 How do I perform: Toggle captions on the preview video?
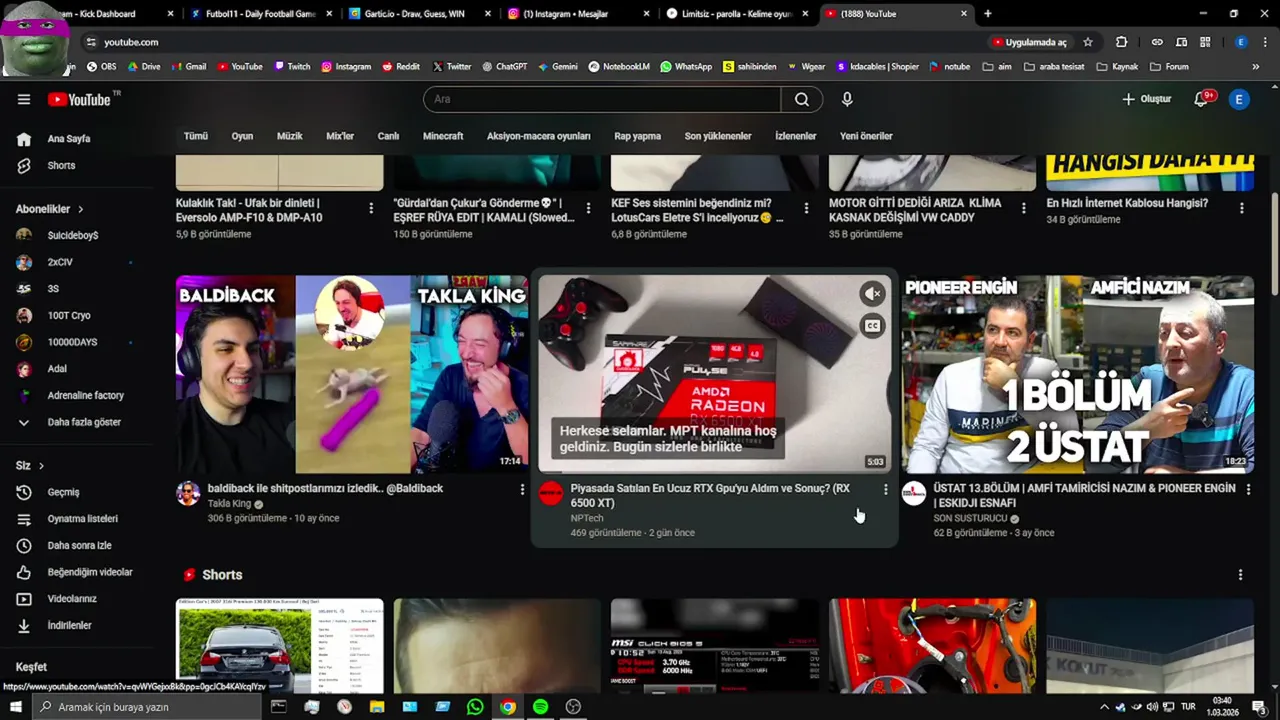(x=873, y=325)
